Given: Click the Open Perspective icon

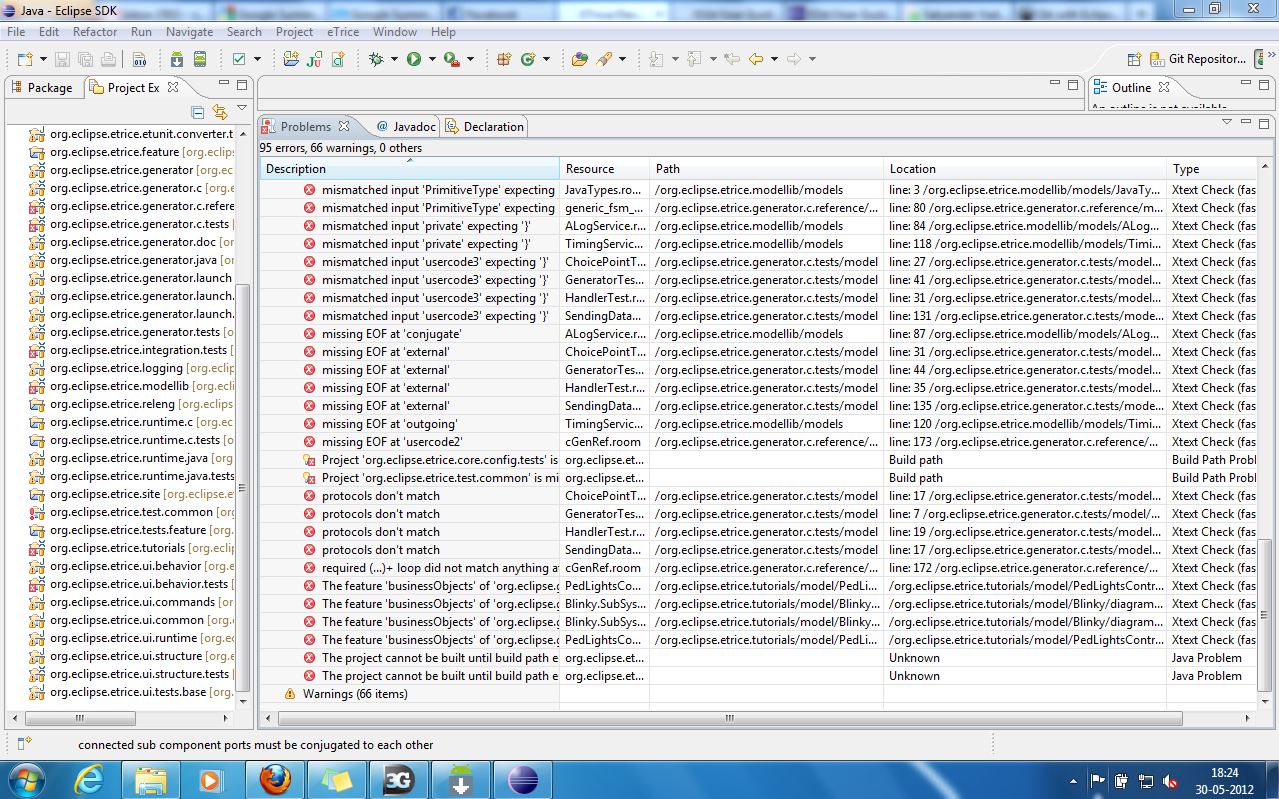Looking at the screenshot, I should [x=1134, y=59].
